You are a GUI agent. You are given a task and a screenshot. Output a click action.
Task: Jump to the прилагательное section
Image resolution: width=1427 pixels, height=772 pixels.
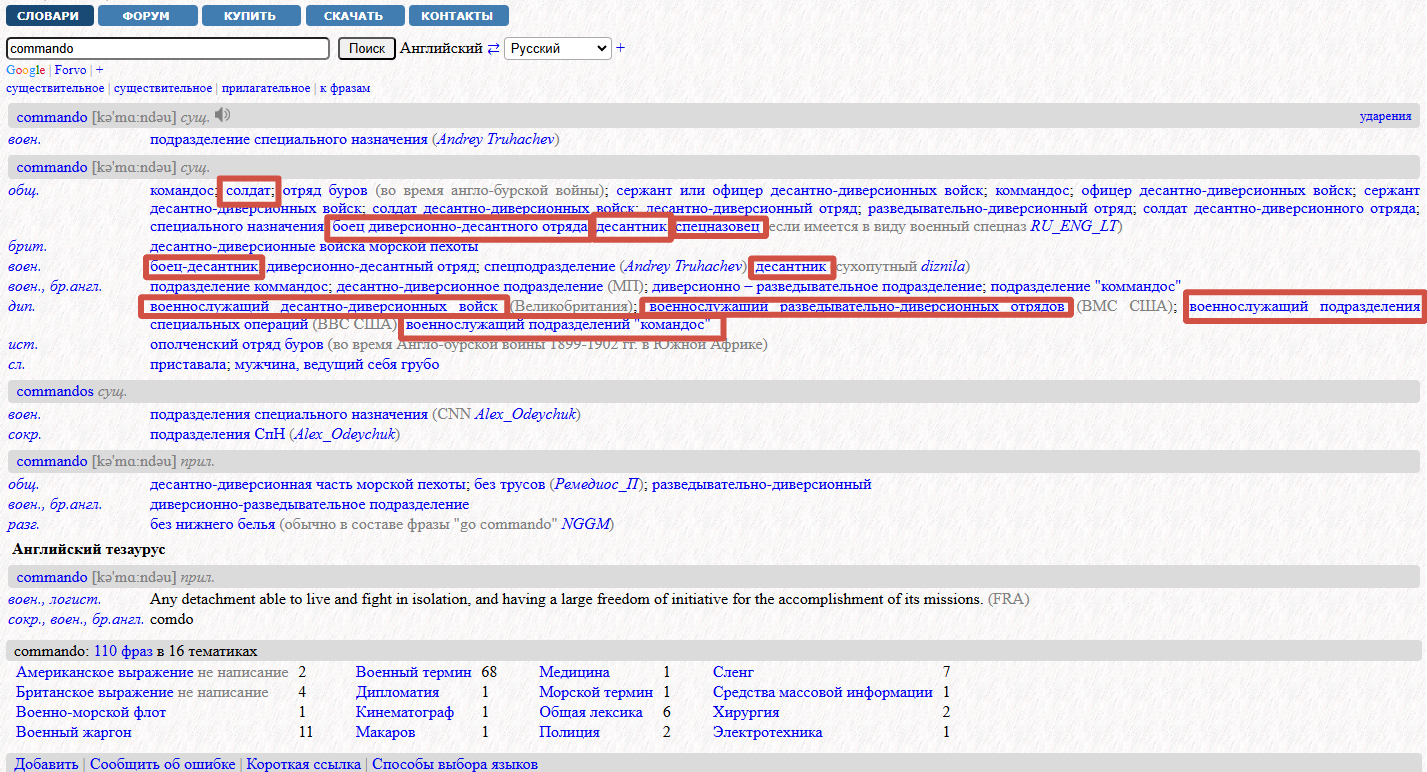266,88
